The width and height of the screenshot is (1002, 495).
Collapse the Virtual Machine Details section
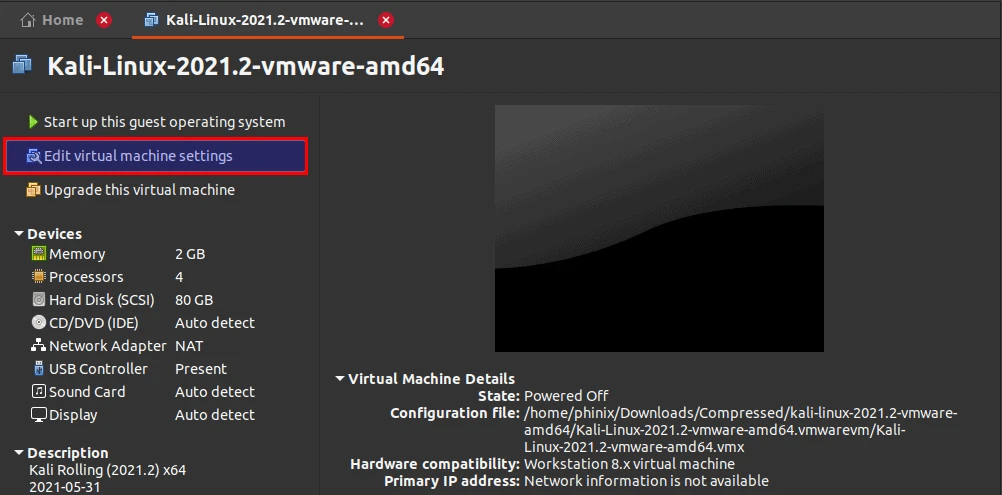tap(340, 379)
